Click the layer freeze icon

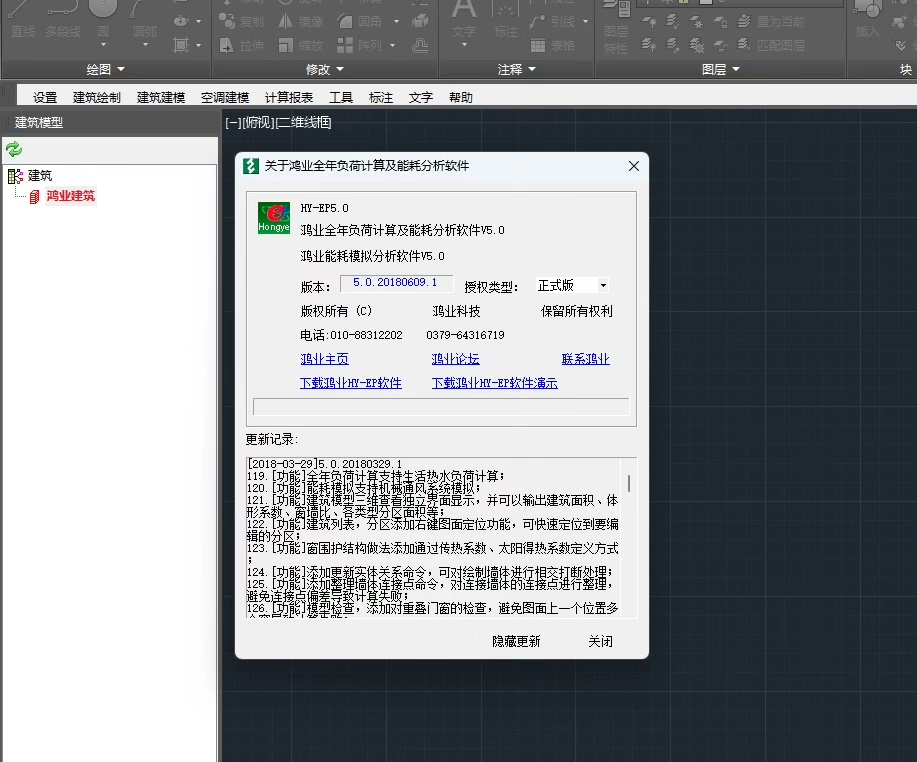coord(696,22)
